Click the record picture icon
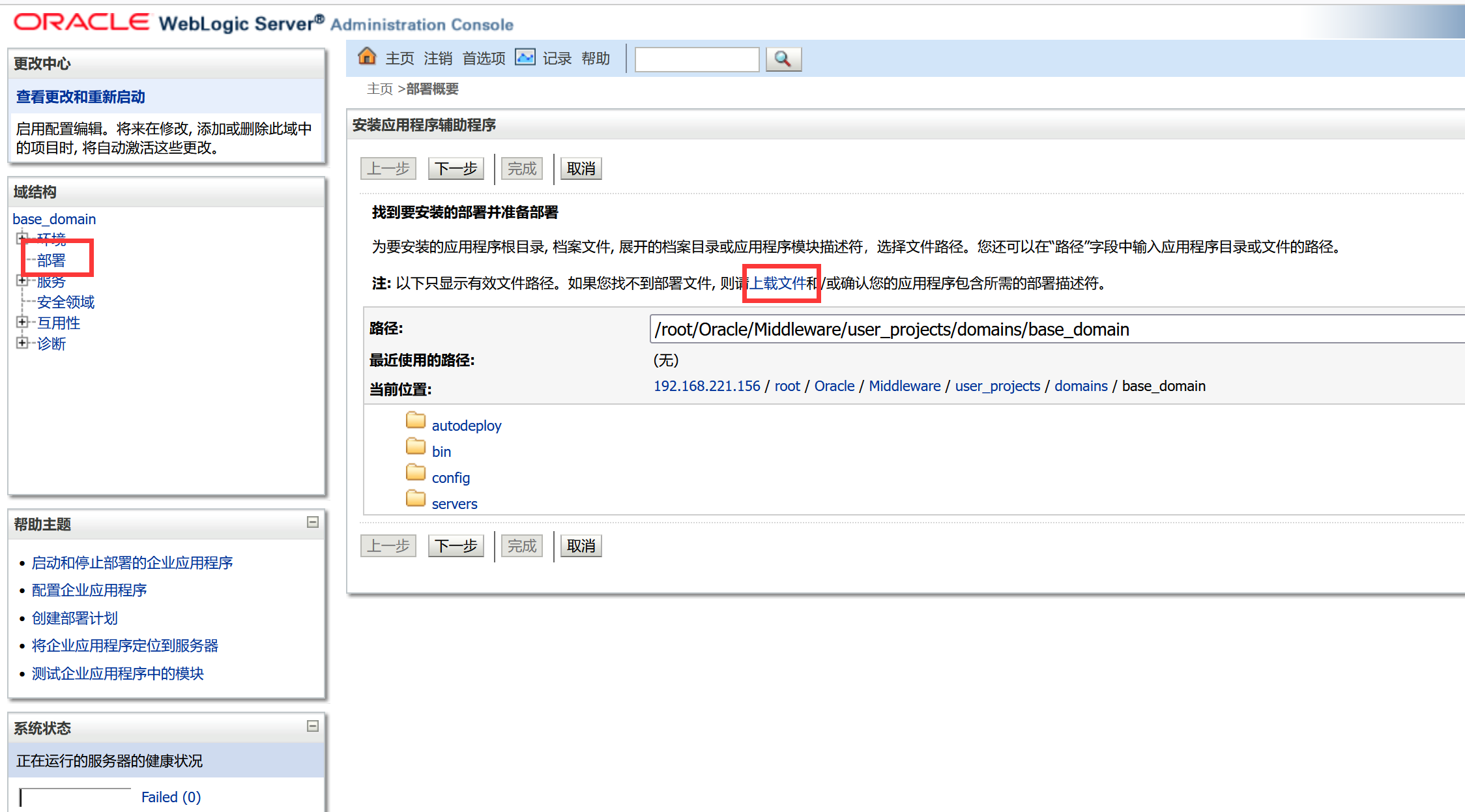This screenshot has width=1465, height=812. click(x=525, y=57)
